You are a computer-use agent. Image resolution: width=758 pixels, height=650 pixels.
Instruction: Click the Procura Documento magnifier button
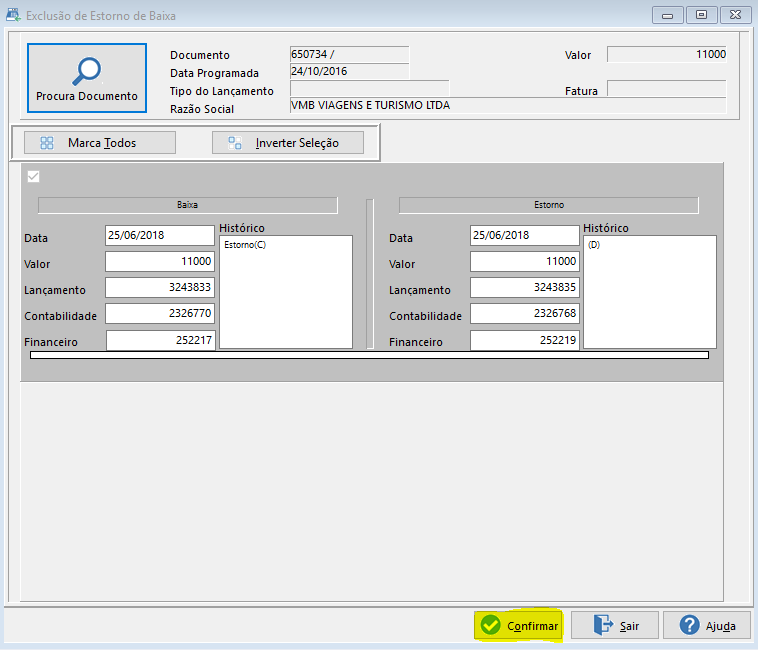[87, 78]
